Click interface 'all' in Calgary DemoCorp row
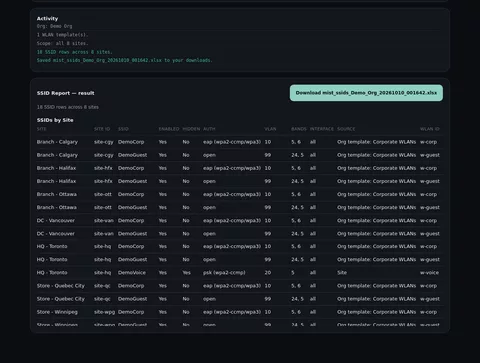Screen dimensions: 480x363 point(313,142)
